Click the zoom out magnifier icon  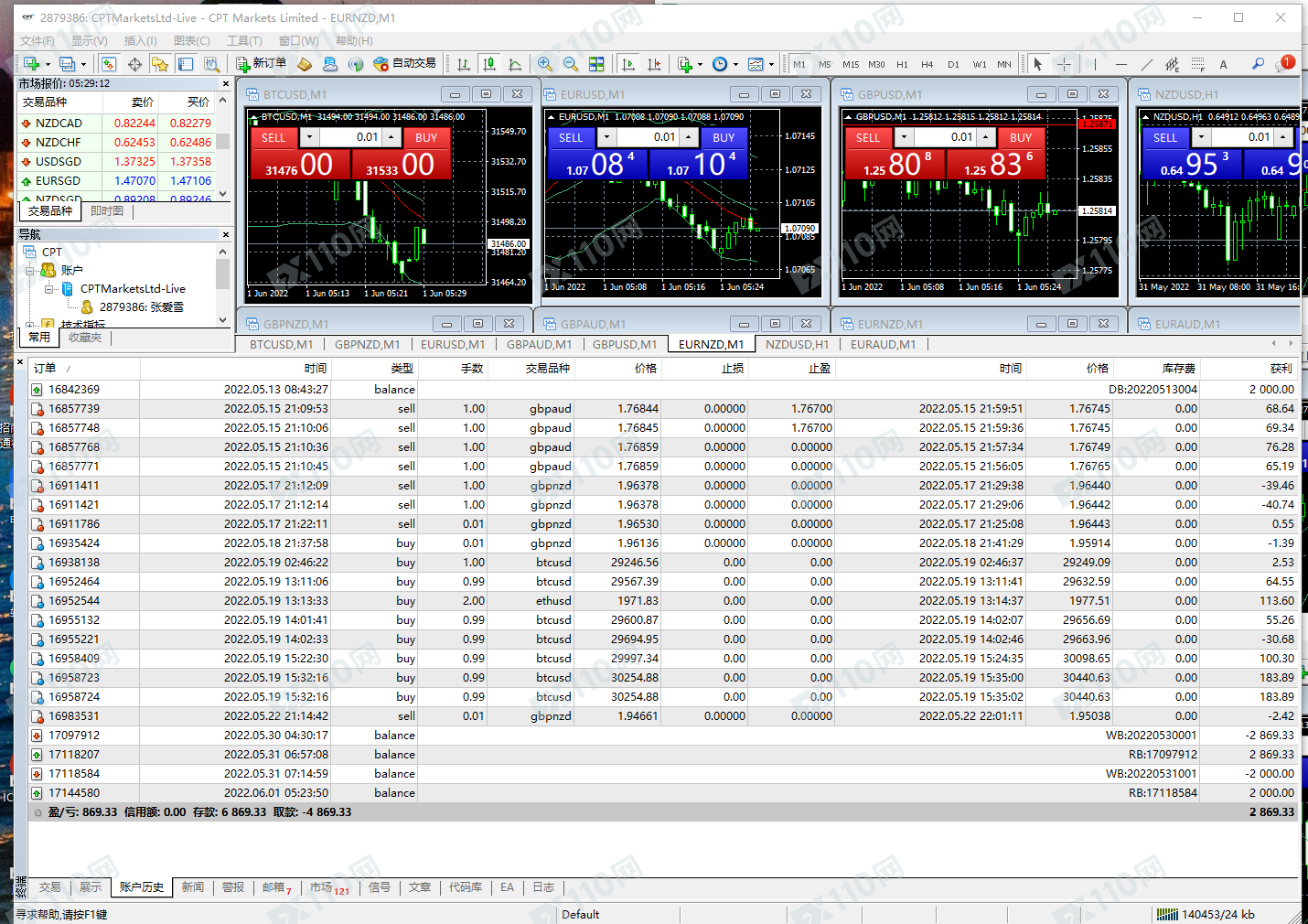pyautogui.click(x=571, y=64)
